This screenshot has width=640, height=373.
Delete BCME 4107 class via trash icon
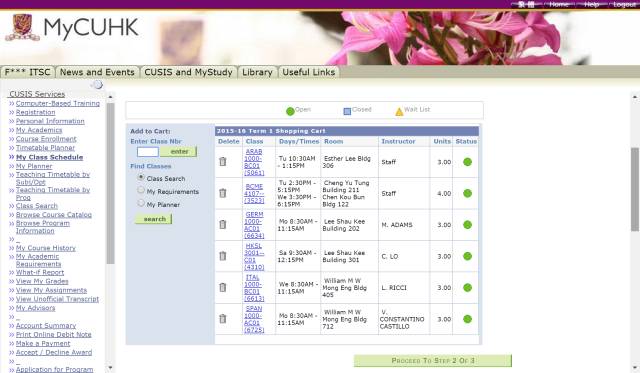point(222,193)
